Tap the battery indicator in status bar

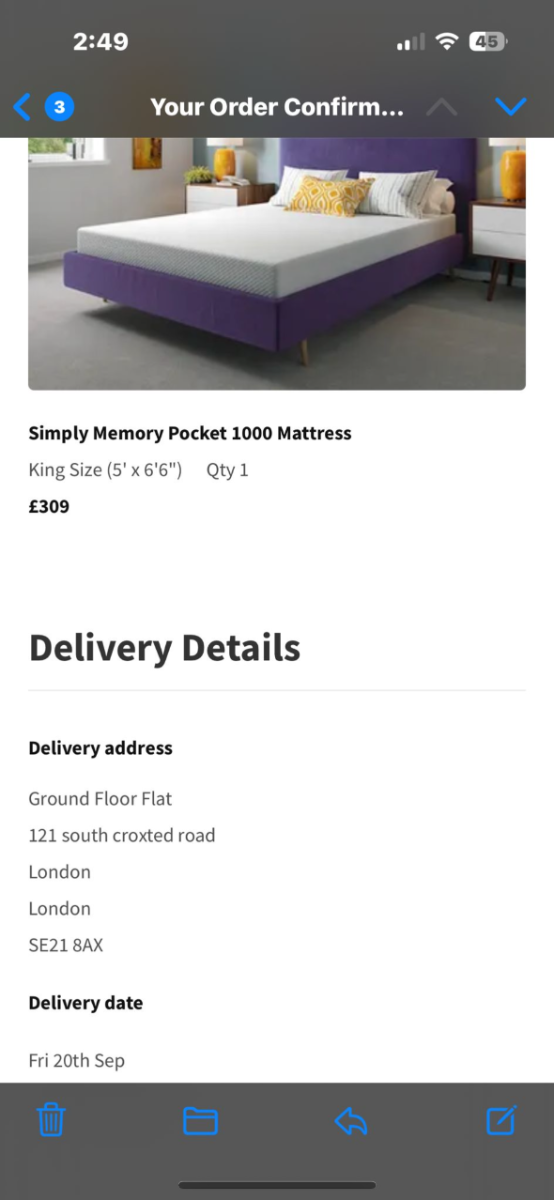pyautogui.click(x=489, y=42)
